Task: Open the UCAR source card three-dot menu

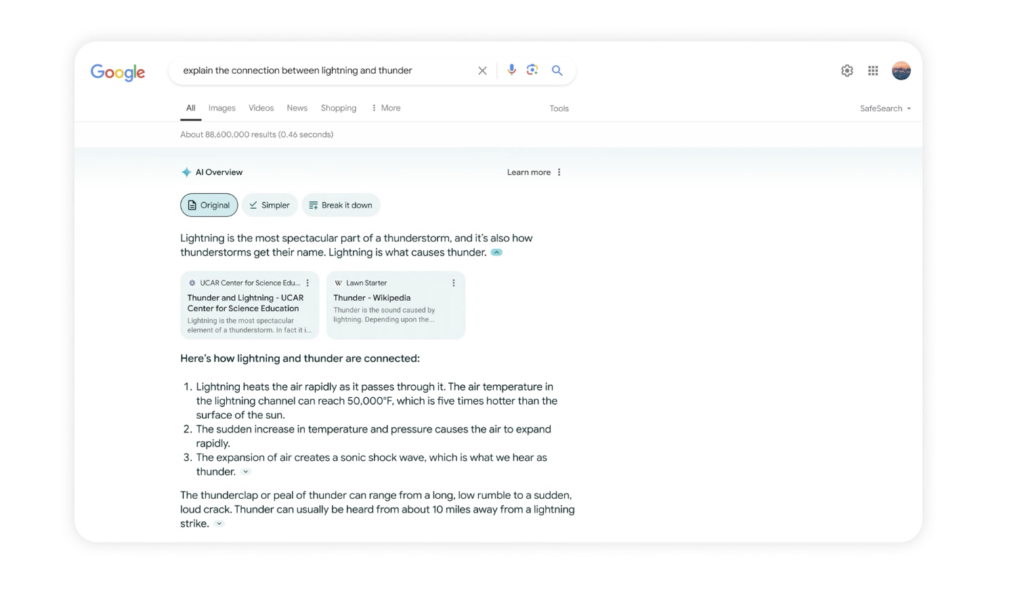Action: tap(308, 283)
